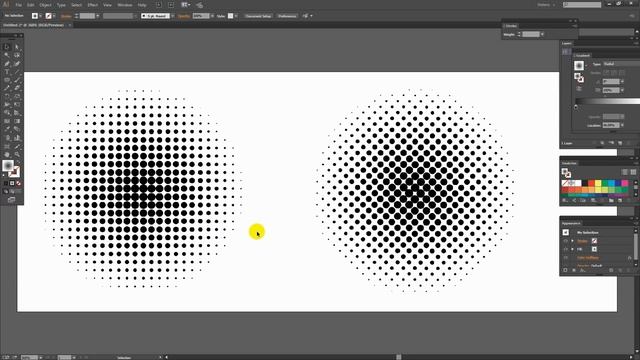Expand the Stroke row in Appearance panel
Screen dimensions: 640x360
click(573, 241)
